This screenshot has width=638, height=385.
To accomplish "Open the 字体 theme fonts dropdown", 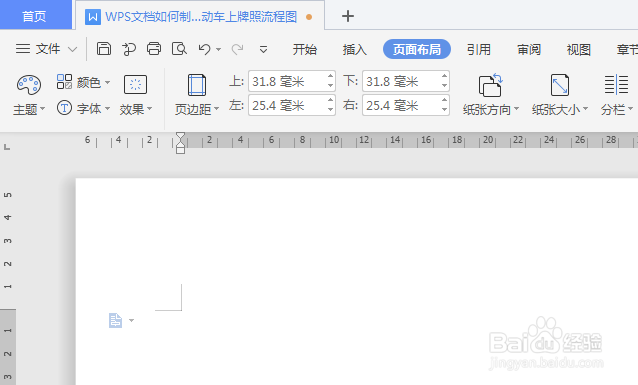I will coord(94,109).
